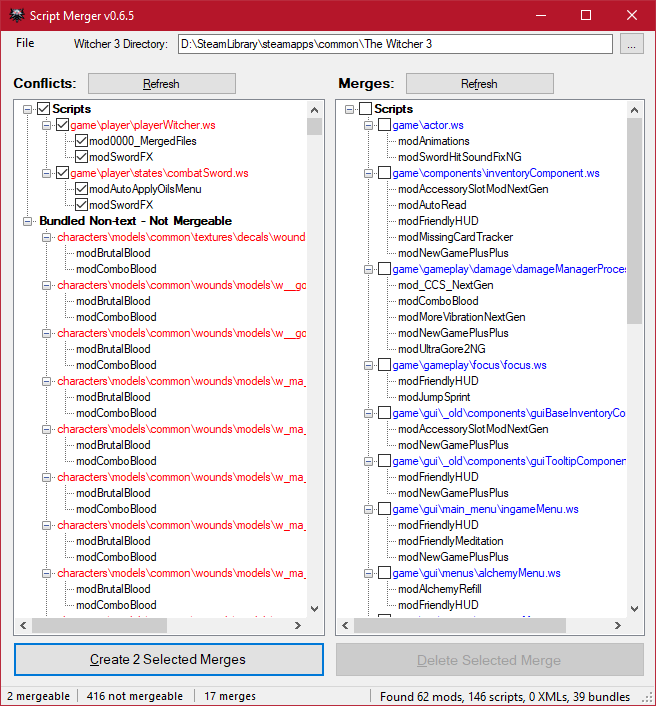The height and width of the screenshot is (706, 656).
Task: Browse for directory with the ... button
Action: coord(631,44)
